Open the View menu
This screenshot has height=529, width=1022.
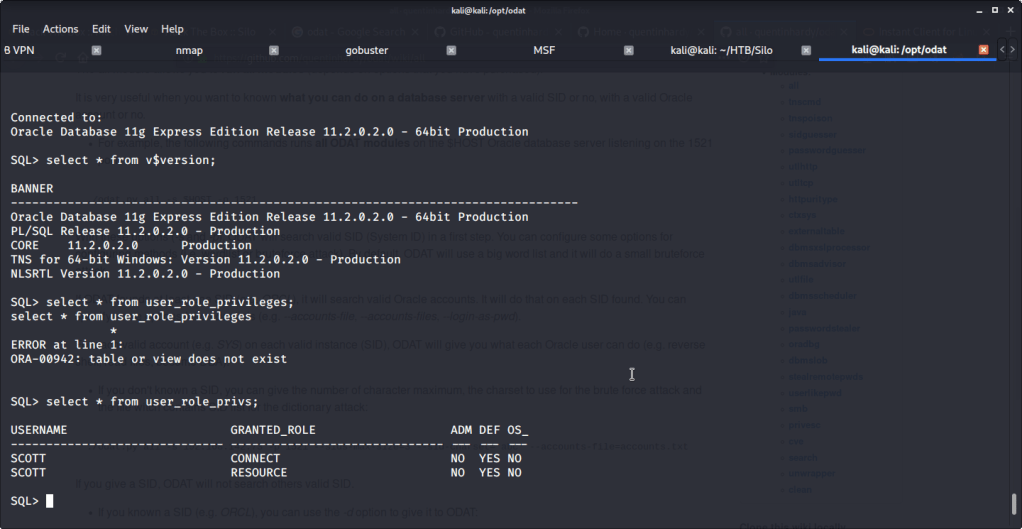(x=136, y=29)
